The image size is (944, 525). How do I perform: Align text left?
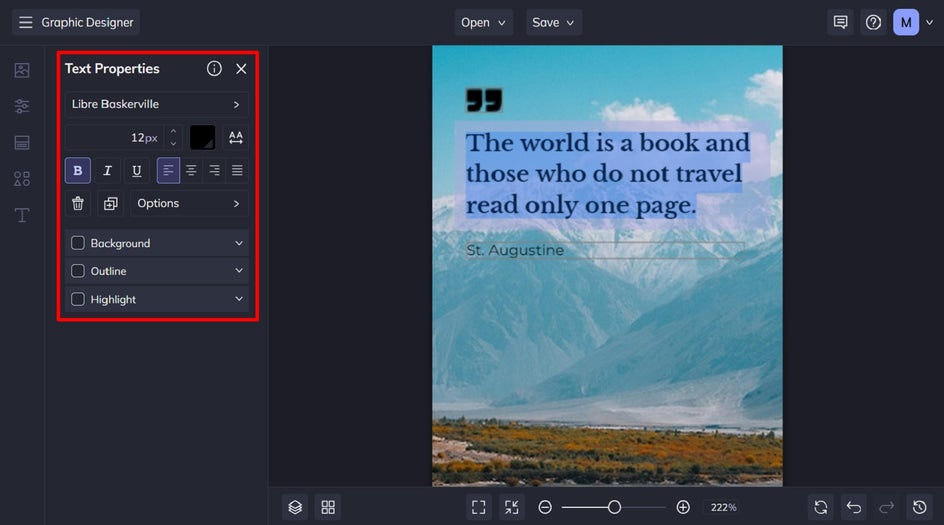click(168, 170)
